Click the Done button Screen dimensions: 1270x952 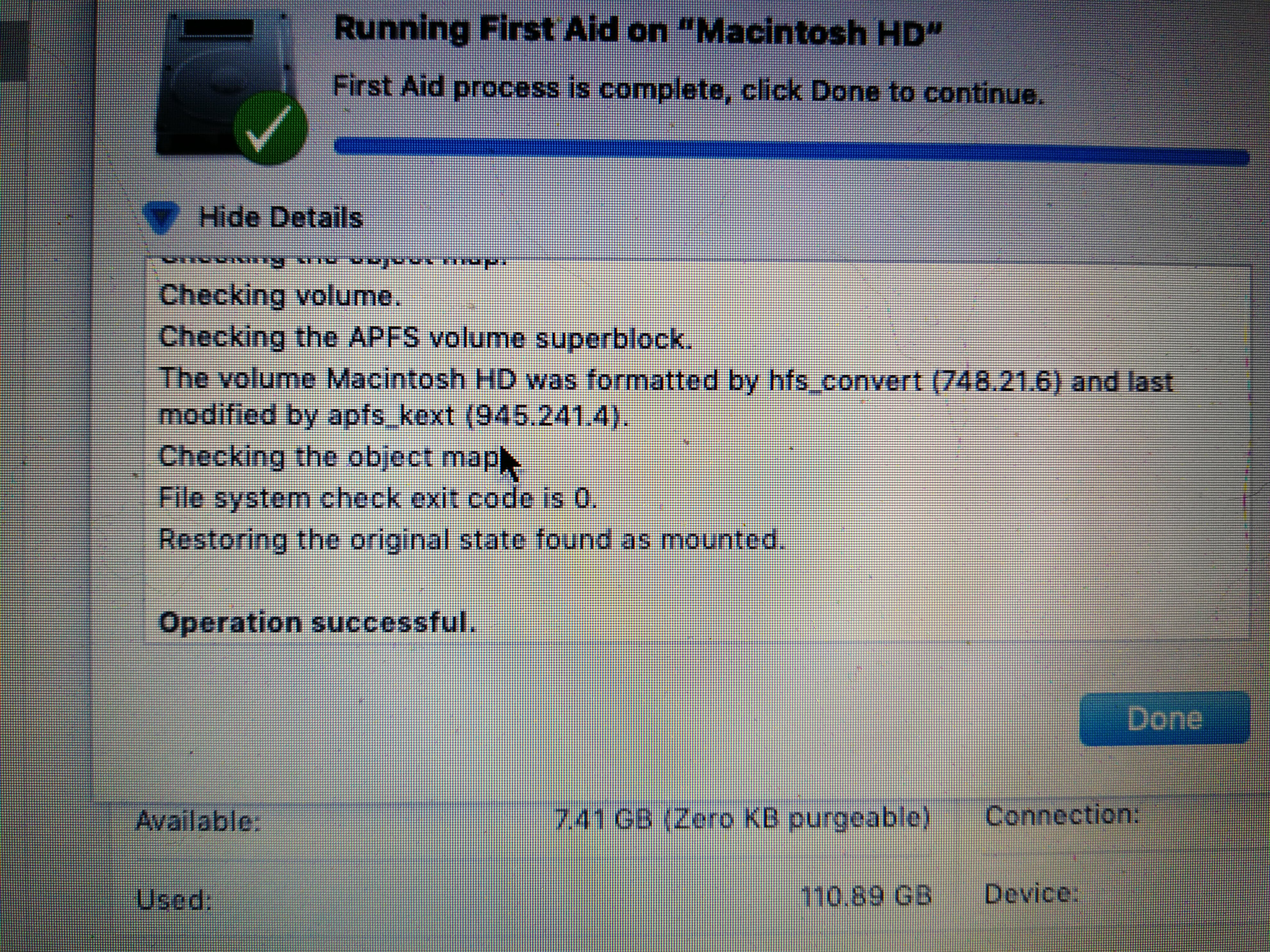1164,719
